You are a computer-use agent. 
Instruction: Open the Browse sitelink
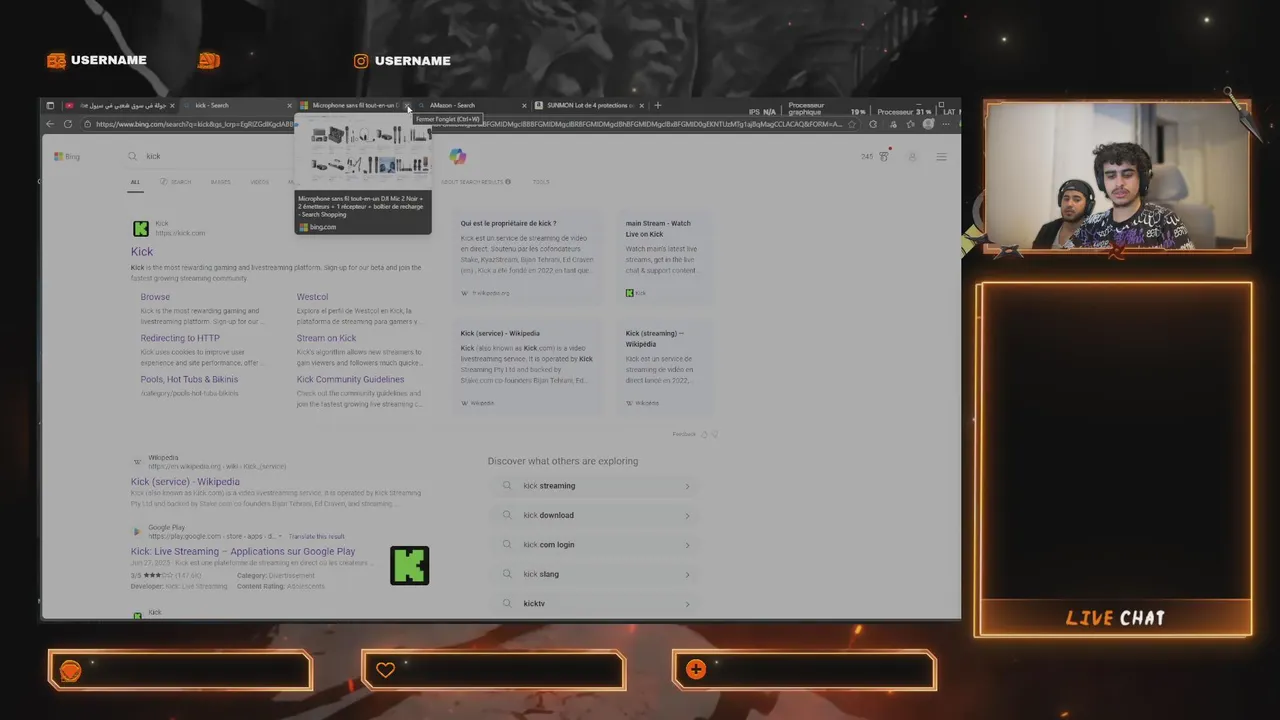[155, 297]
